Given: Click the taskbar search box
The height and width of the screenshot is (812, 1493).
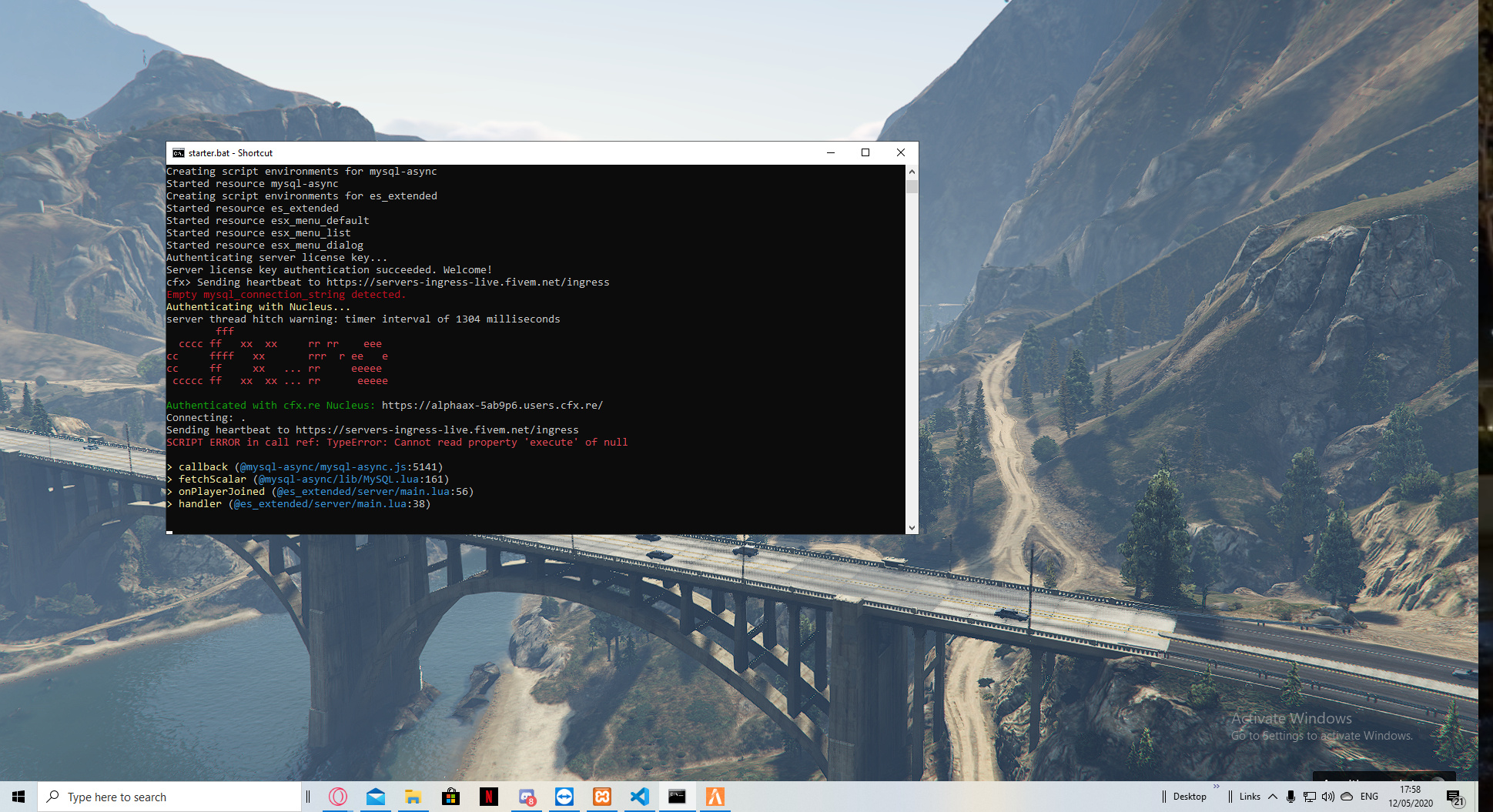Looking at the screenshot, I should coord(169,797).
